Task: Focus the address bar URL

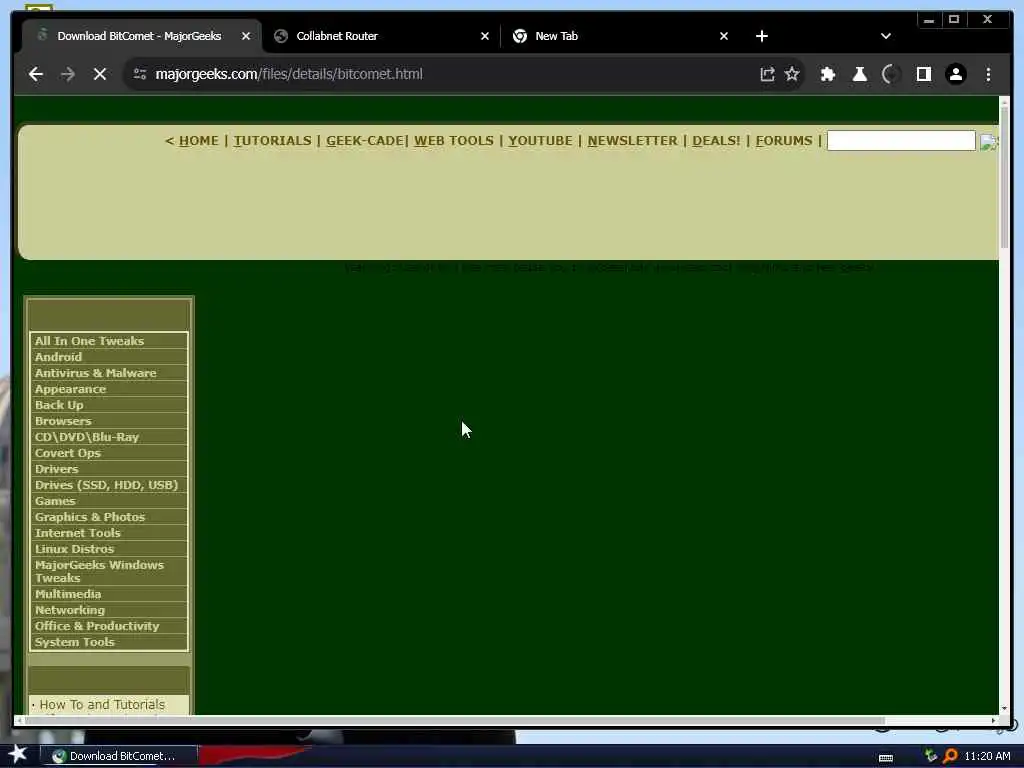Action: [x=289, y=74]
